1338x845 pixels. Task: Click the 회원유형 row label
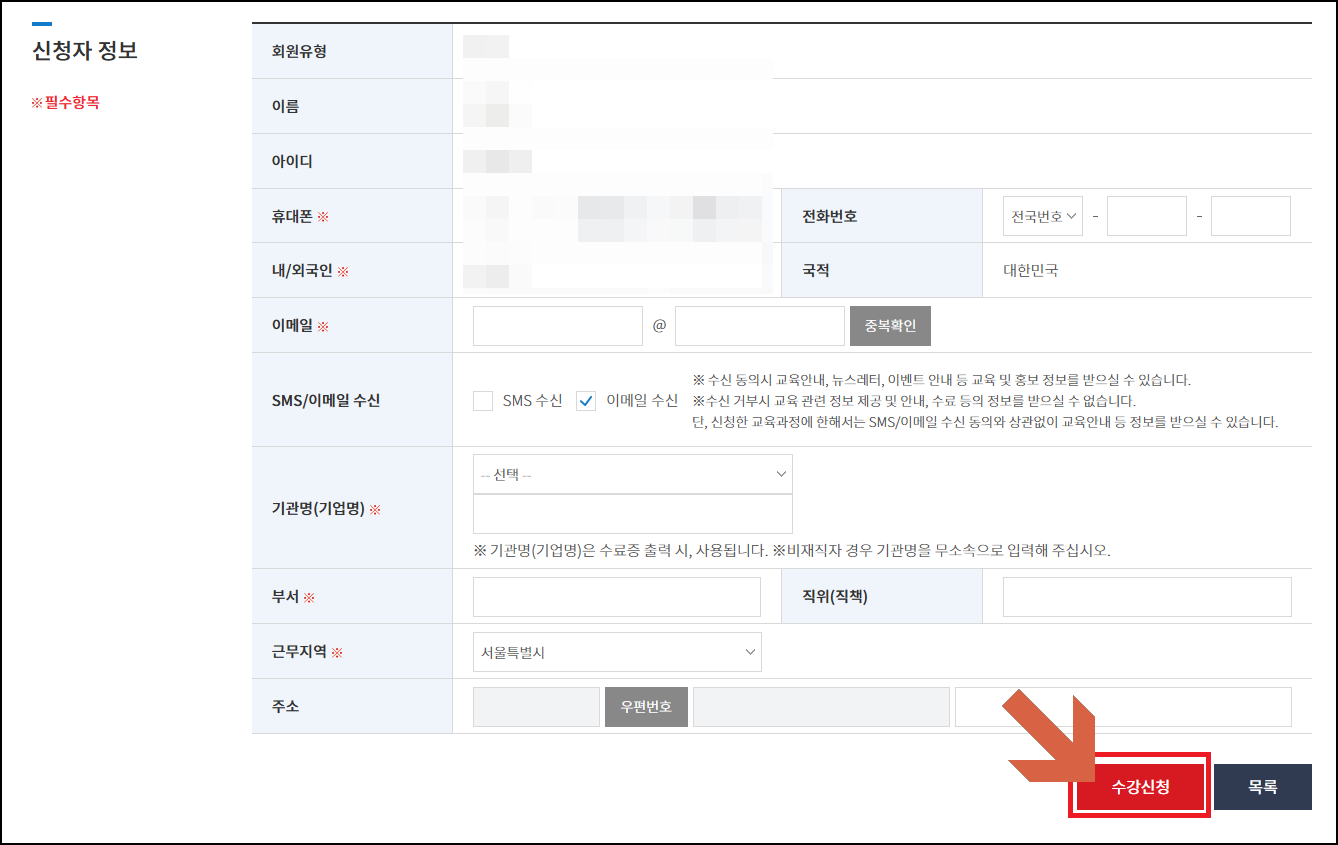click(299, 51)
